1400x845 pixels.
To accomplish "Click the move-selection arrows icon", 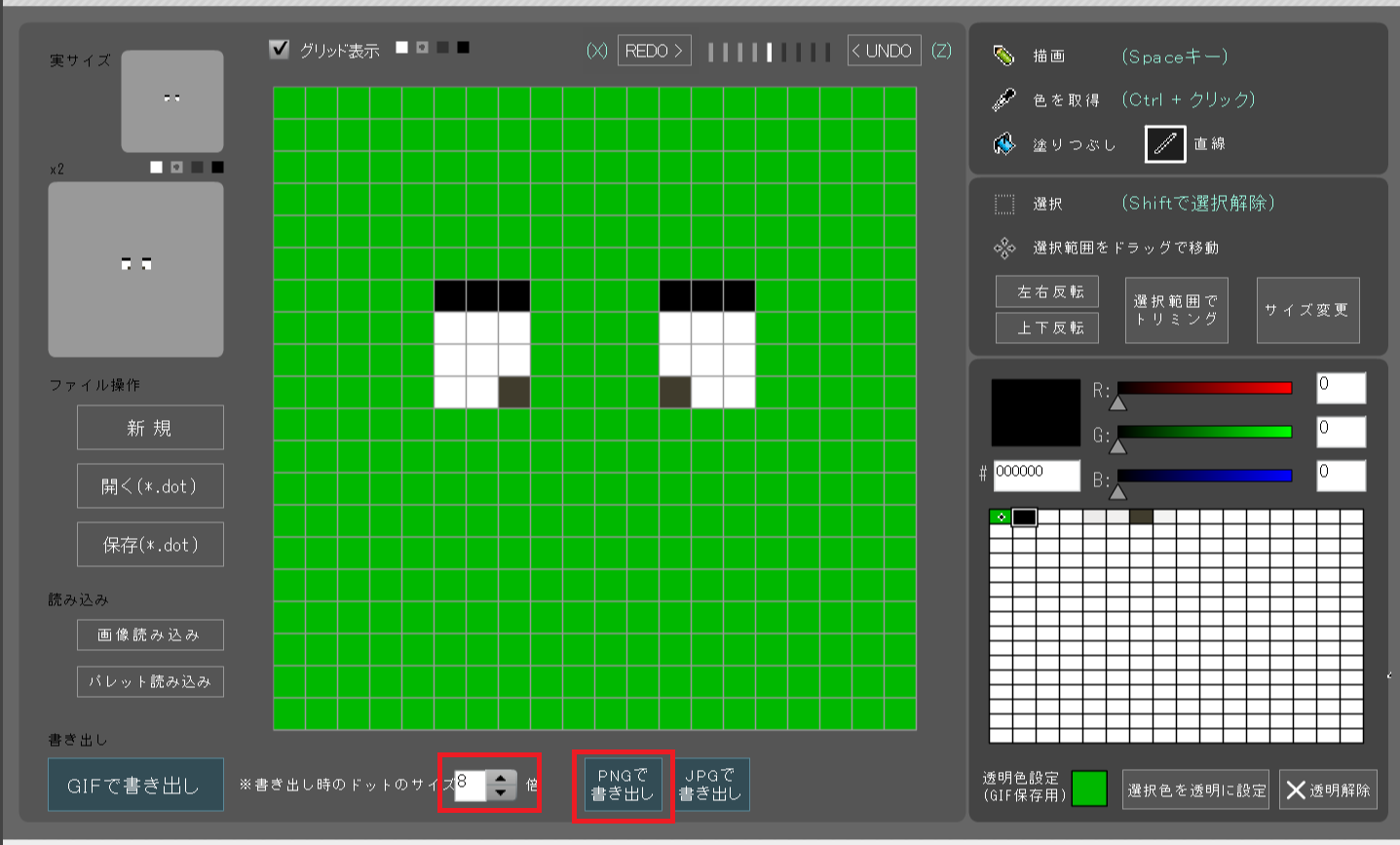I will (1004, 249).
